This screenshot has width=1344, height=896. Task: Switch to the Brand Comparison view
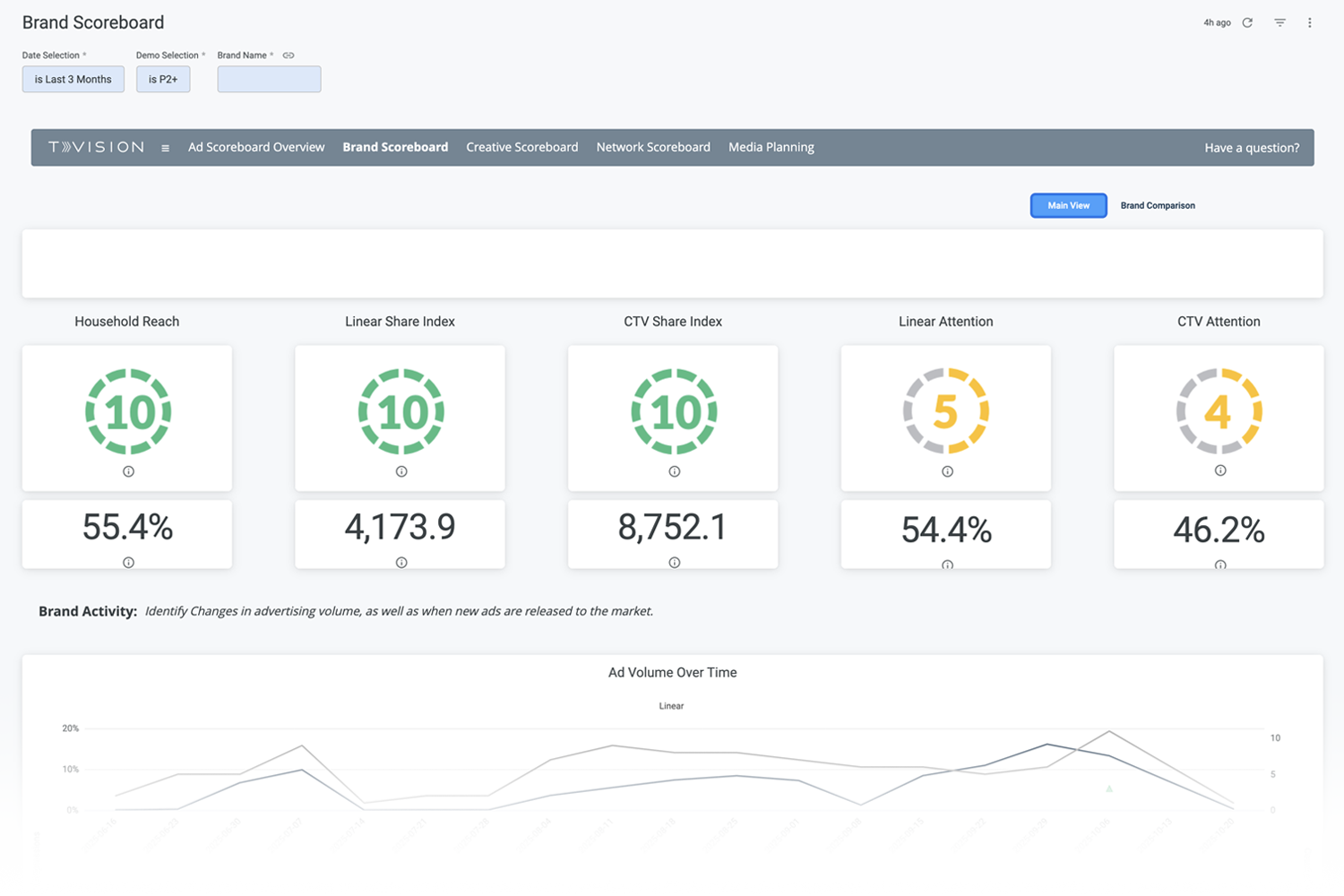tap(1157, 205)
